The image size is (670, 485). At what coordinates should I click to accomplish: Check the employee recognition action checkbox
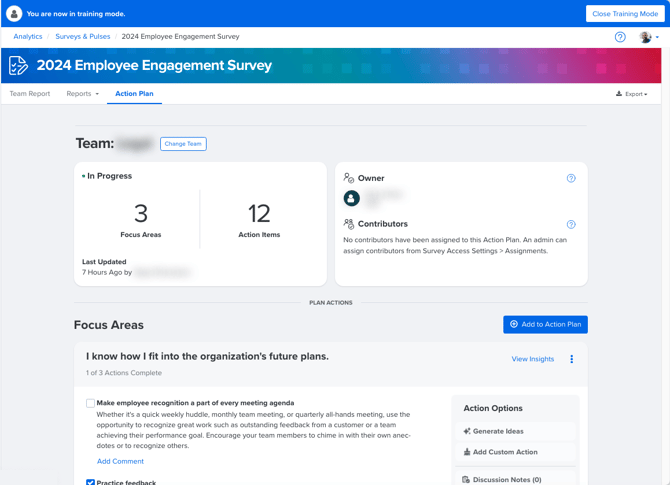(90, 403)
